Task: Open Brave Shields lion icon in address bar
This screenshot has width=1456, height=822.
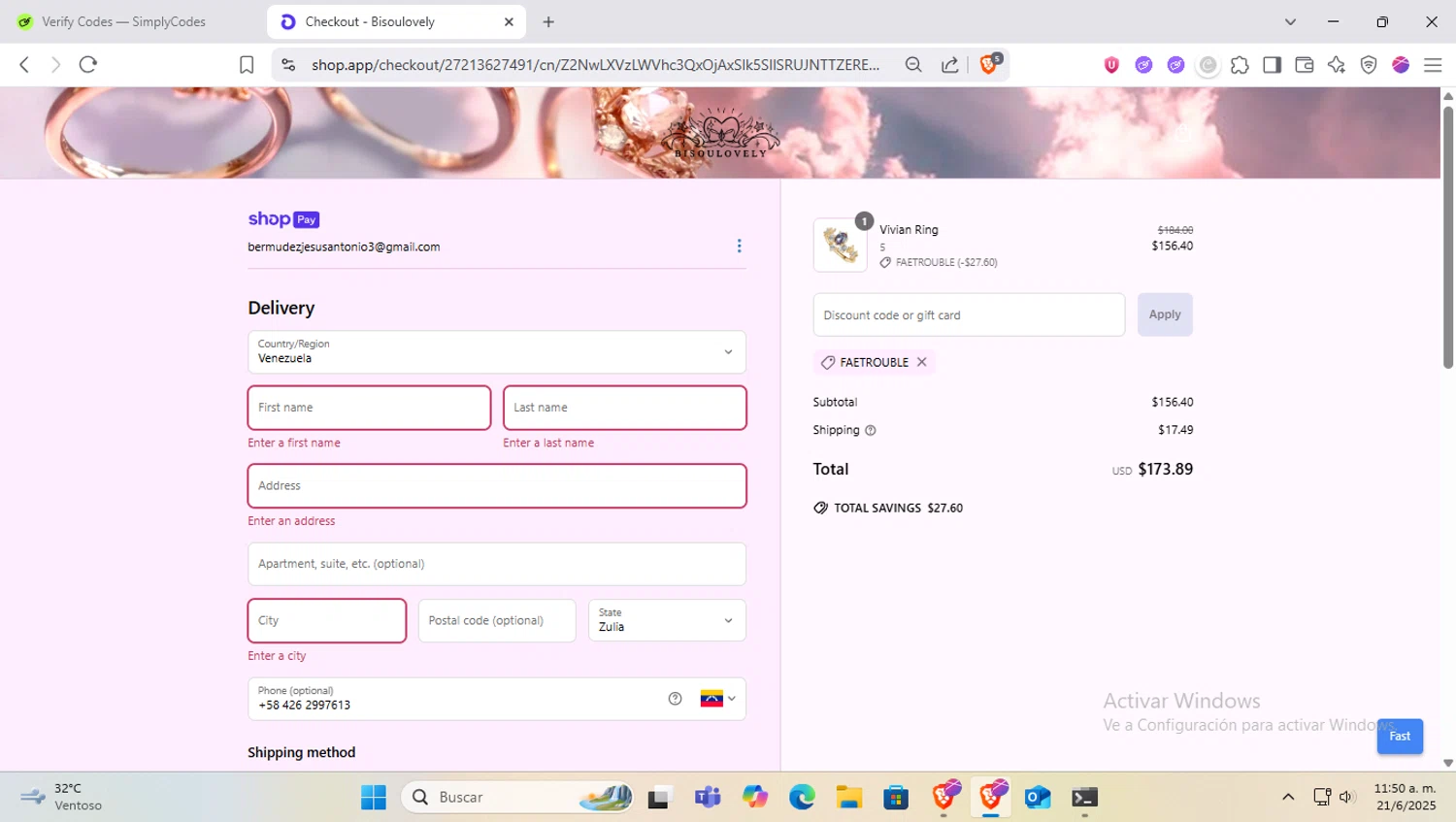Action: [989, 64]
